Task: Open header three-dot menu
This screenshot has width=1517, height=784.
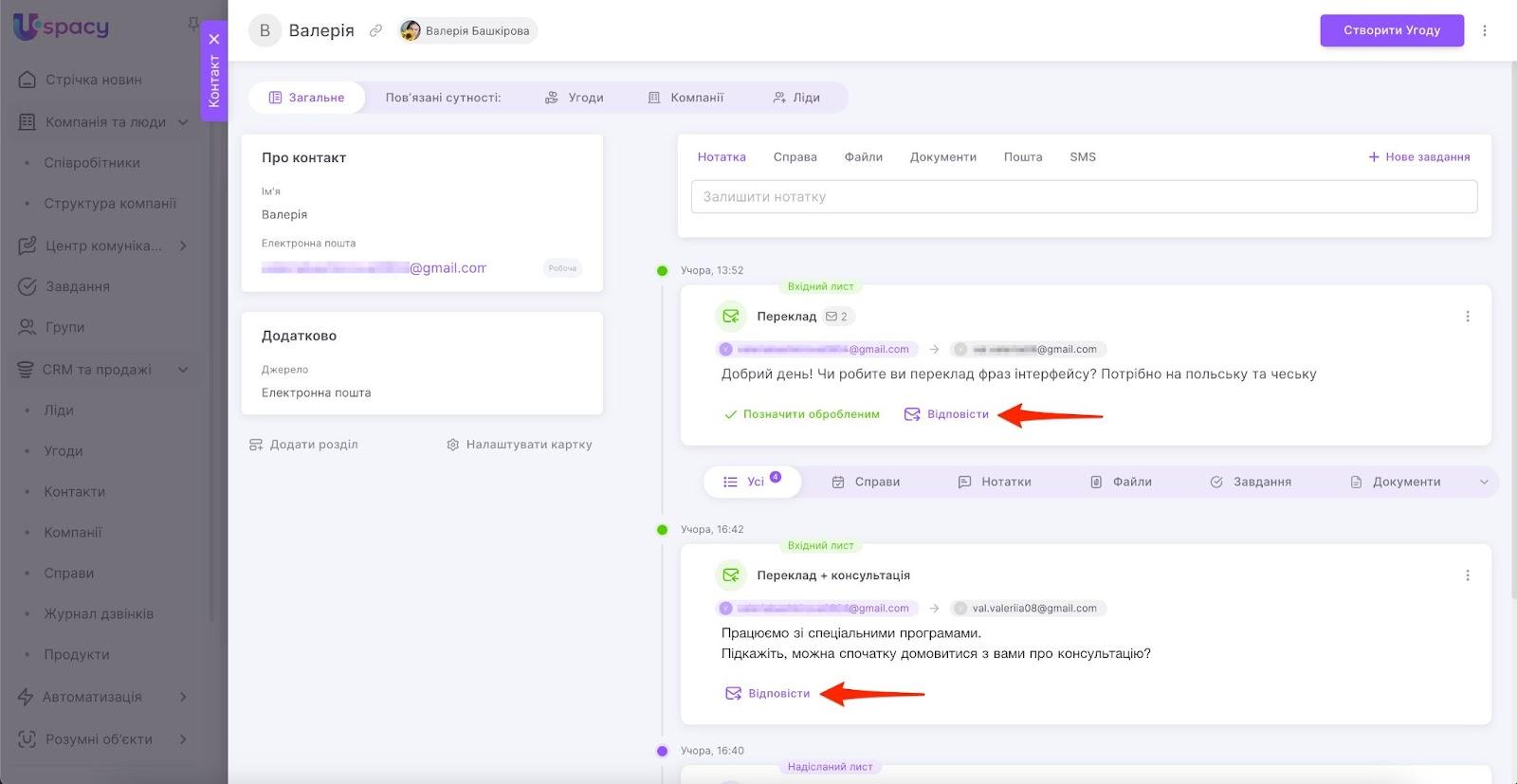Action: [x=1485, y=31]
